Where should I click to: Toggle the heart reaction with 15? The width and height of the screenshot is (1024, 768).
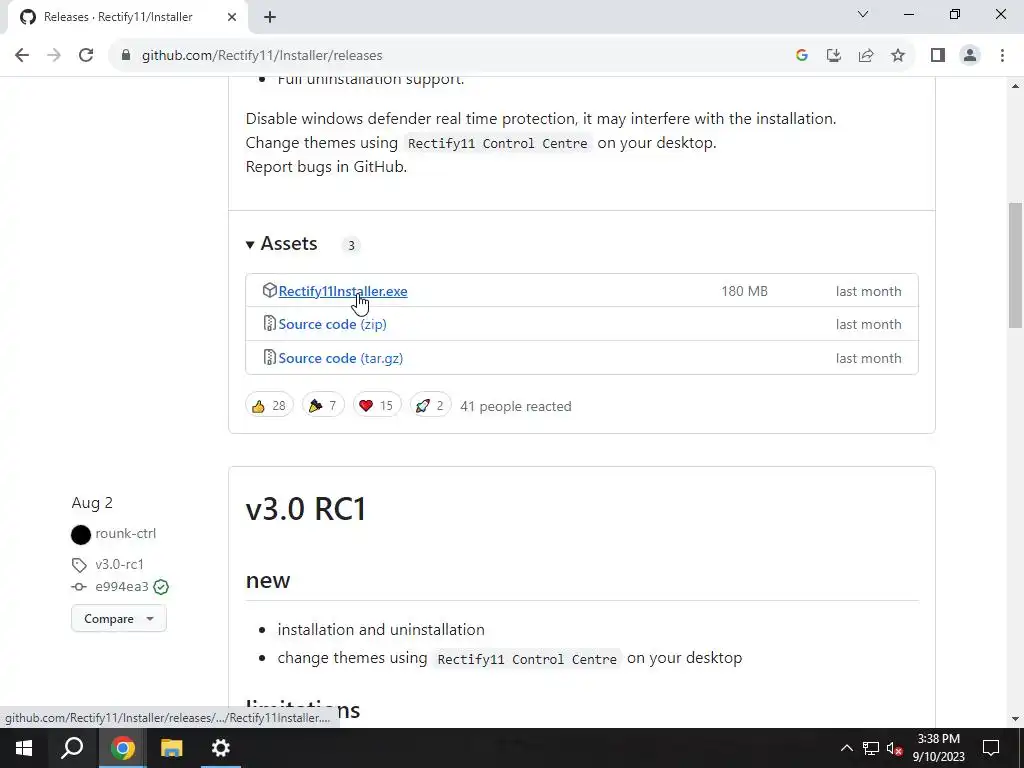pos(376,406)
